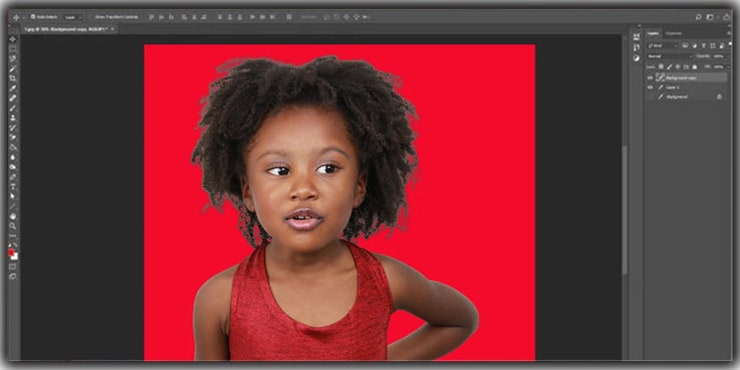Click the Fill value field
The image size is (740, 370).
point(719,67)
